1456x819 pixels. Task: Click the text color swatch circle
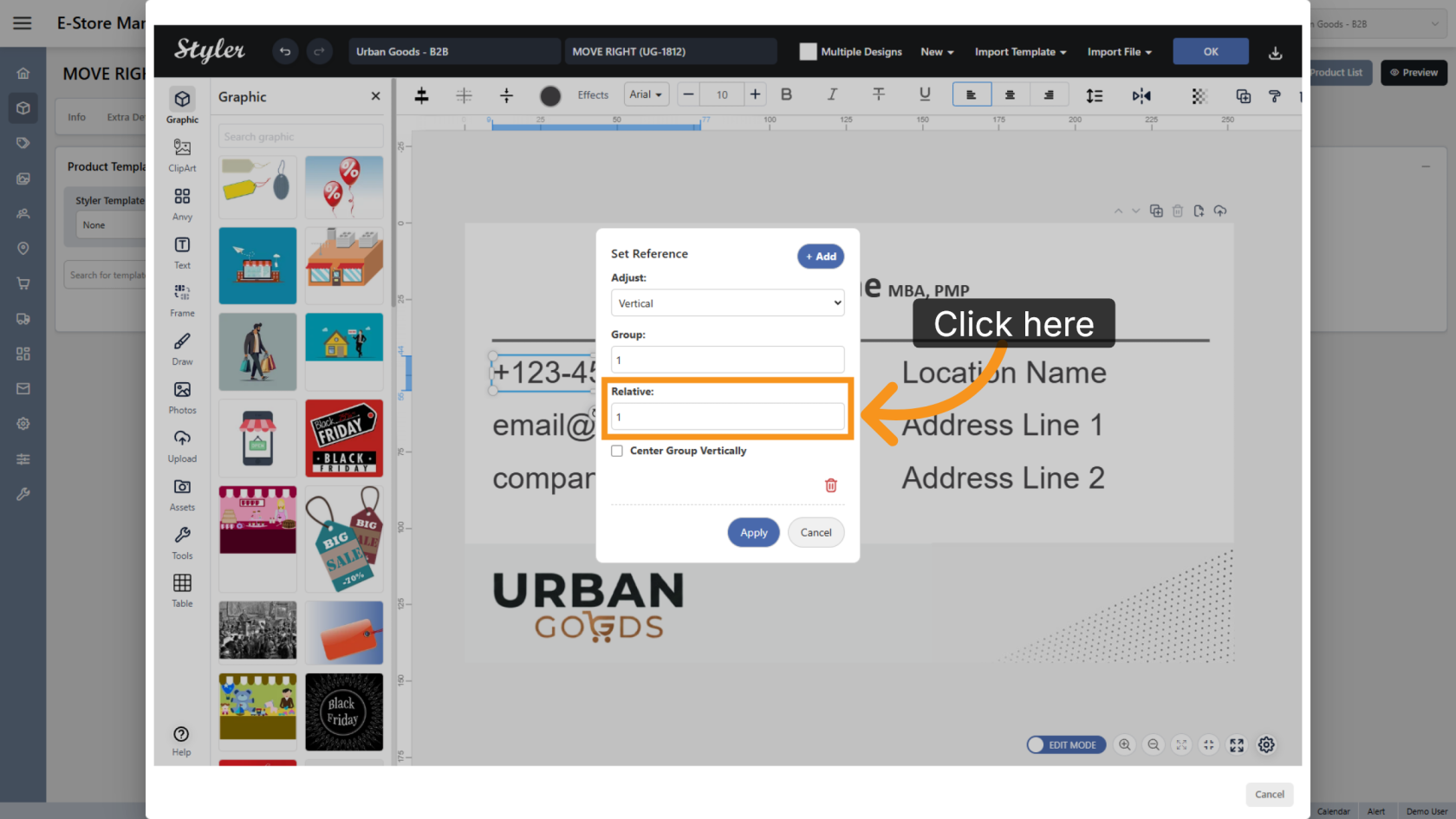pyautogui.click(x=550, y=95)
